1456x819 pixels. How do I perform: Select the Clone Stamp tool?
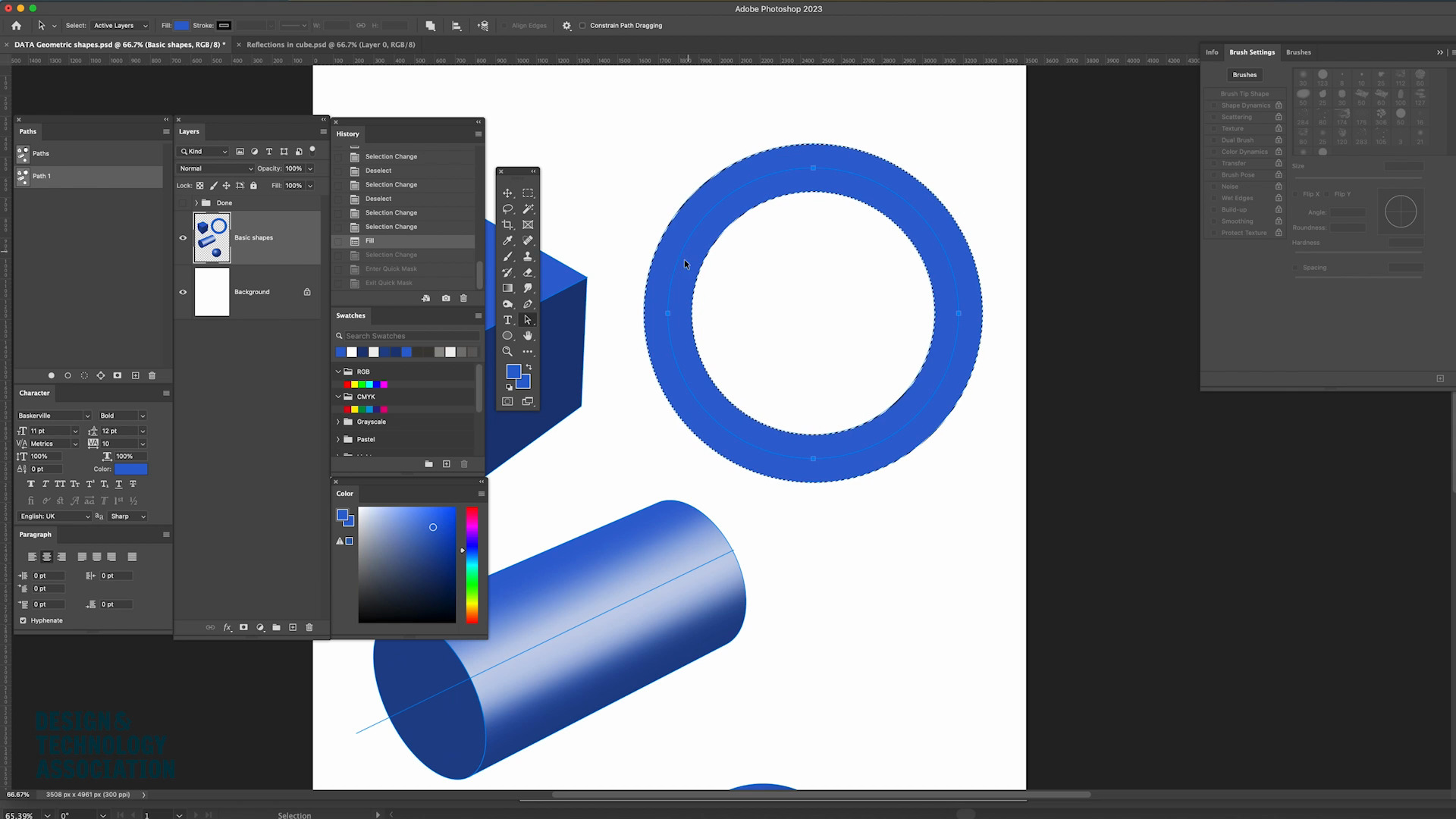(528, 256)
